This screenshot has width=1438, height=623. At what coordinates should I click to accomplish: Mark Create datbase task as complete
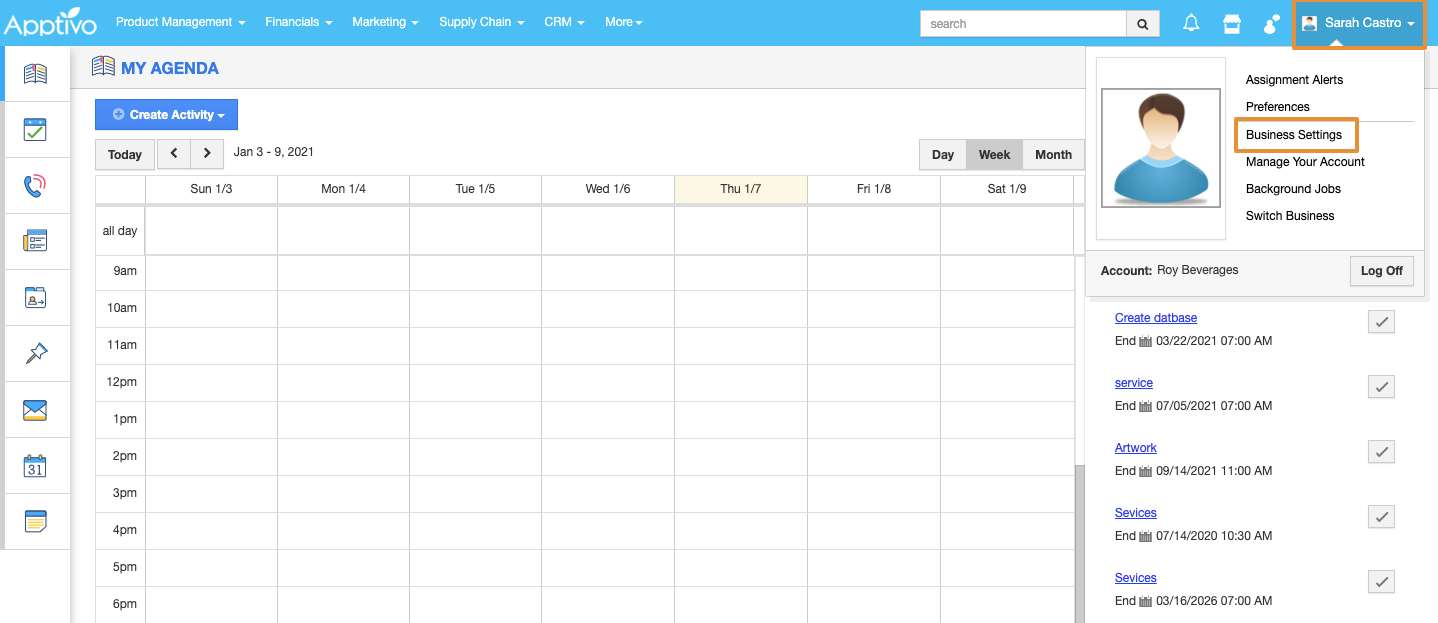tap(1380, 322)
